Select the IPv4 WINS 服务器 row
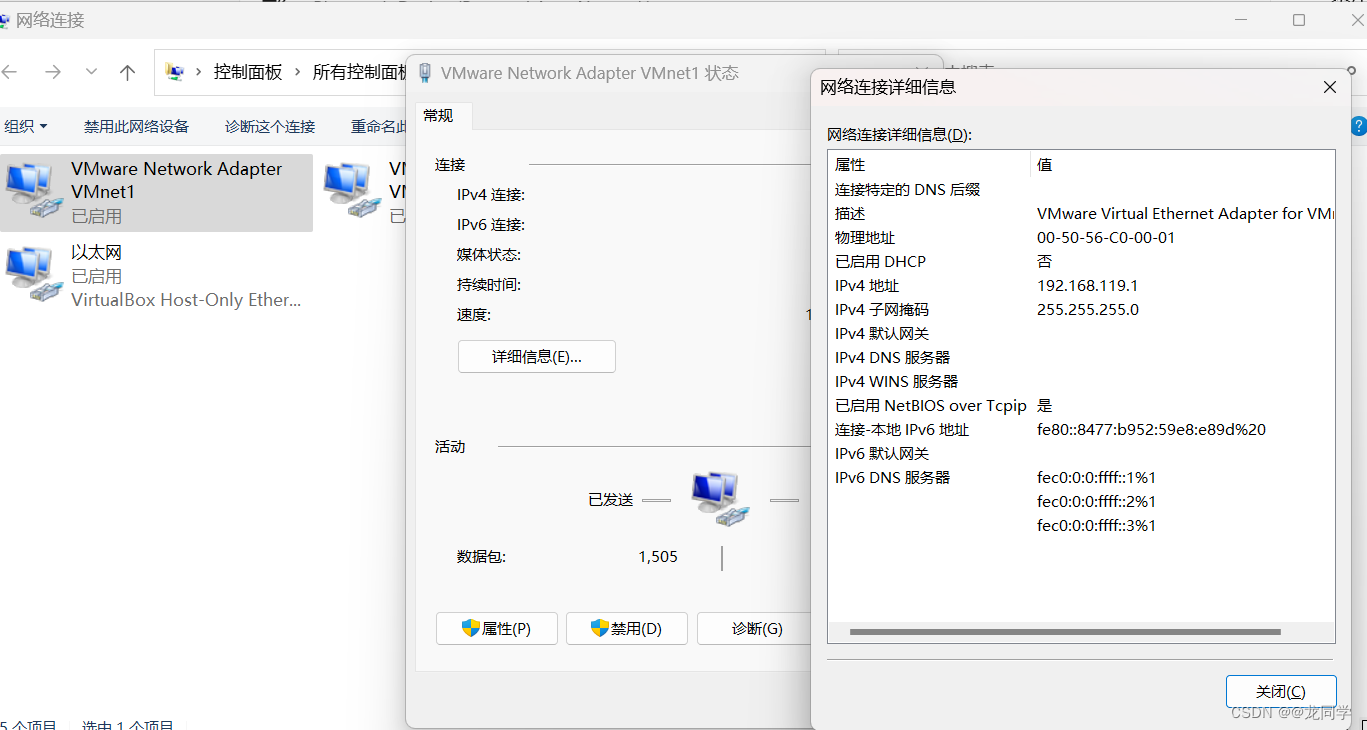1367x730 pixels. pyautogui.click(x=1081, y=382)
